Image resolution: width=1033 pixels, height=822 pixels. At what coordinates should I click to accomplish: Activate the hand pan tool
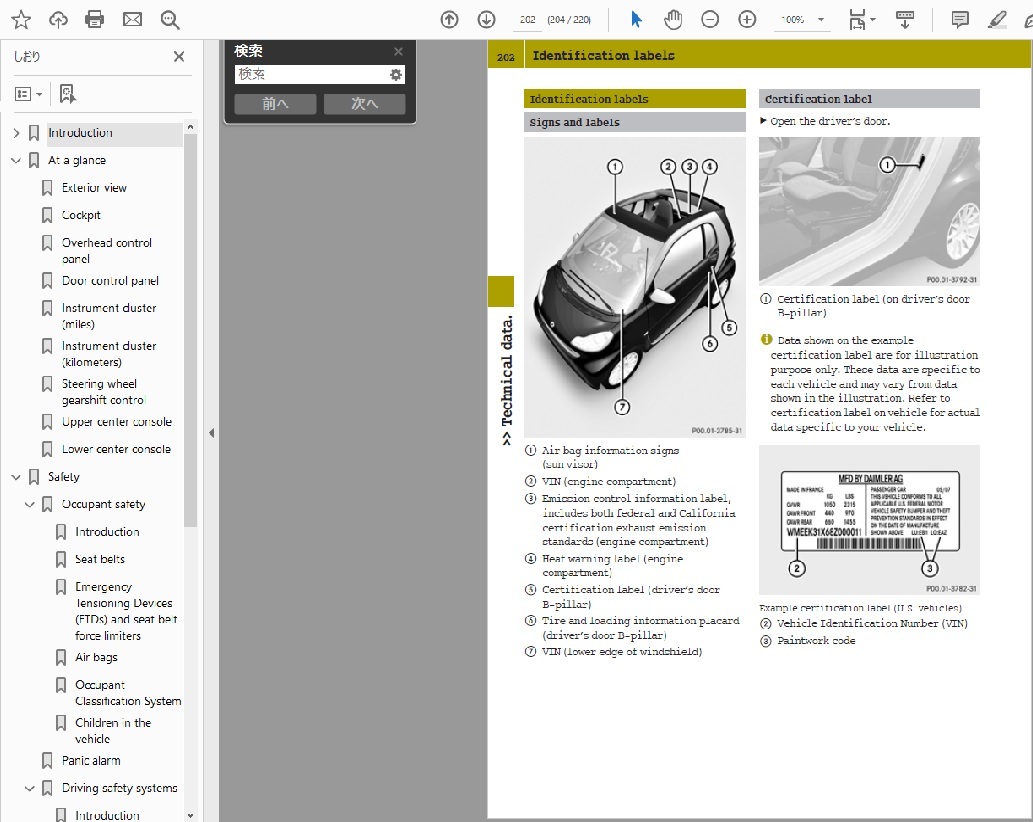pyautogui.click(x=673, y=19)
